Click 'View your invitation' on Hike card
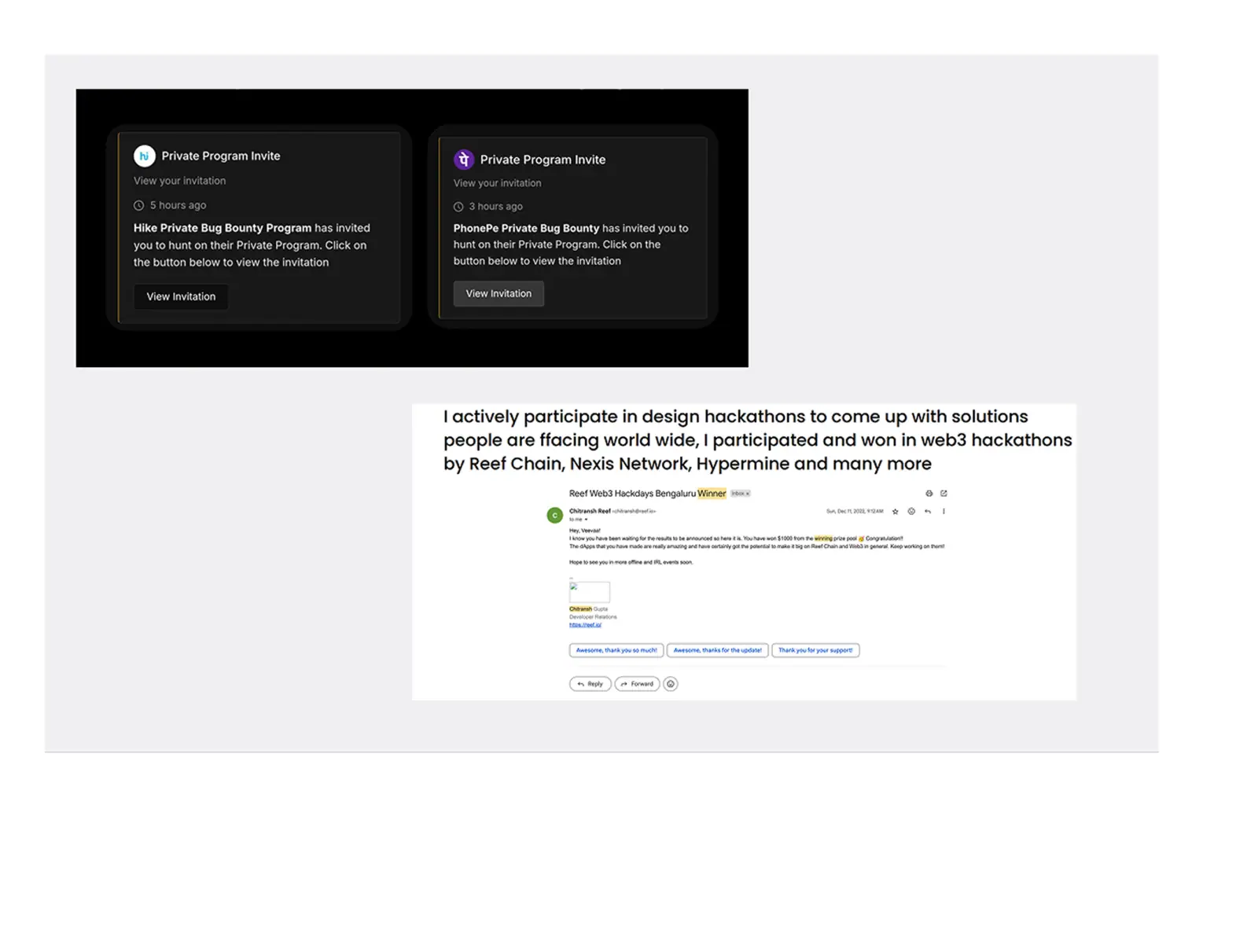Viewport: 1258px width, 952px height. point(179,181)
